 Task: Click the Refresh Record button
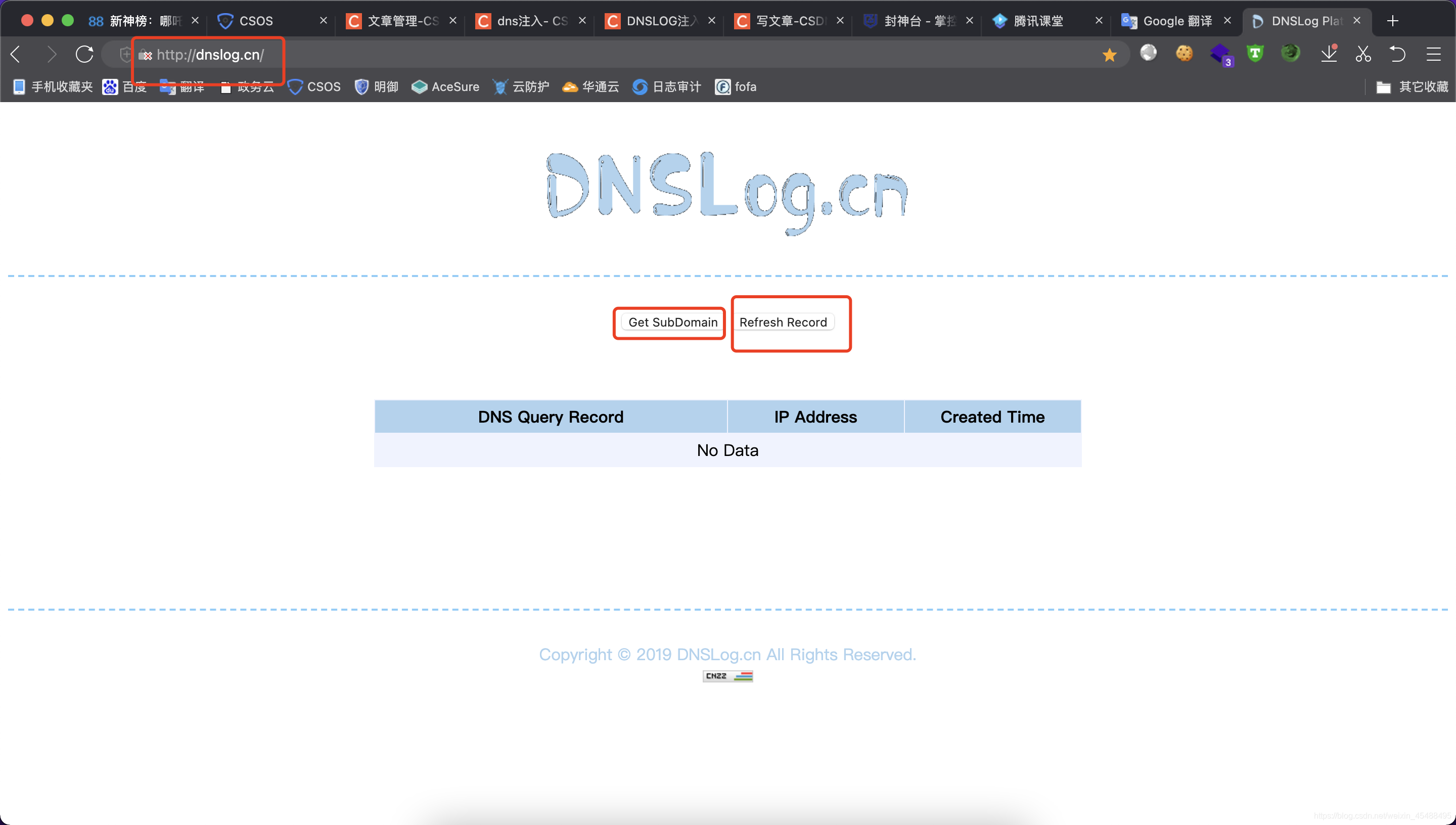pyautogui.click(x=783, y=322)
